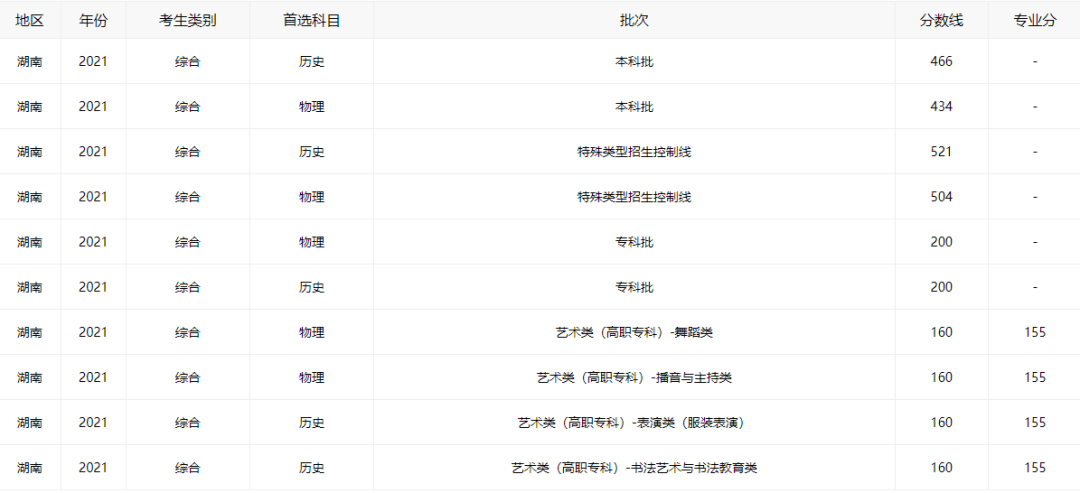Click 专业分 155 in the 舞蹈类 row
Screen dimensions: 1080x493
1034,332
